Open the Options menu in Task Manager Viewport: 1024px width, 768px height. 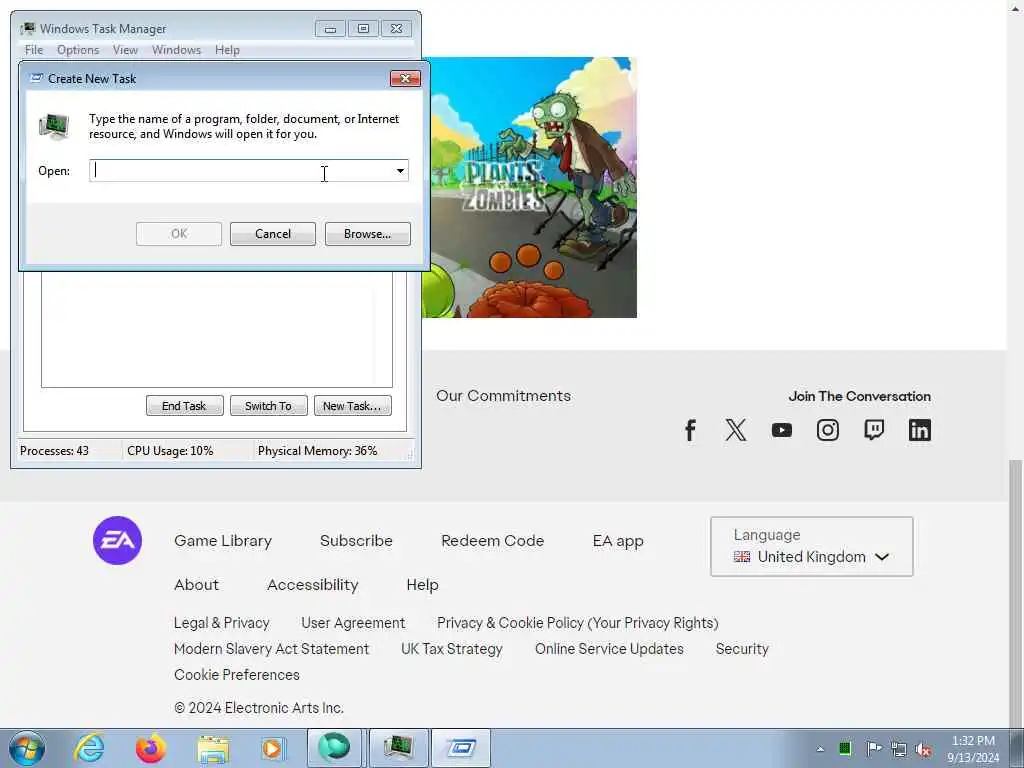coord(78,50)
